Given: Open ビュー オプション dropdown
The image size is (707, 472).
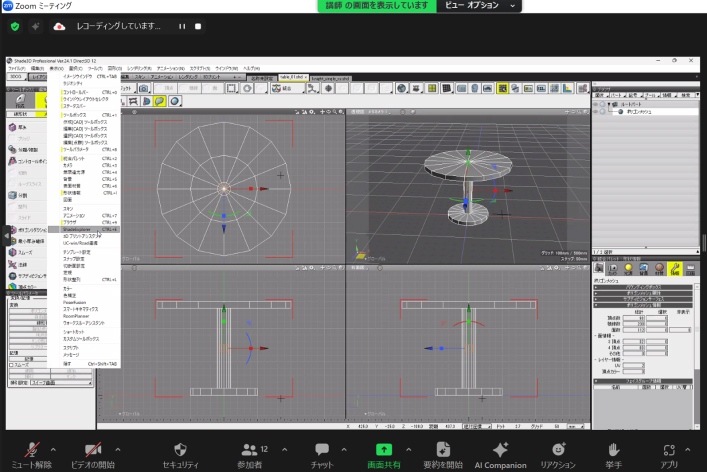Looking at the screenshot, I should [x=479, y=5].
